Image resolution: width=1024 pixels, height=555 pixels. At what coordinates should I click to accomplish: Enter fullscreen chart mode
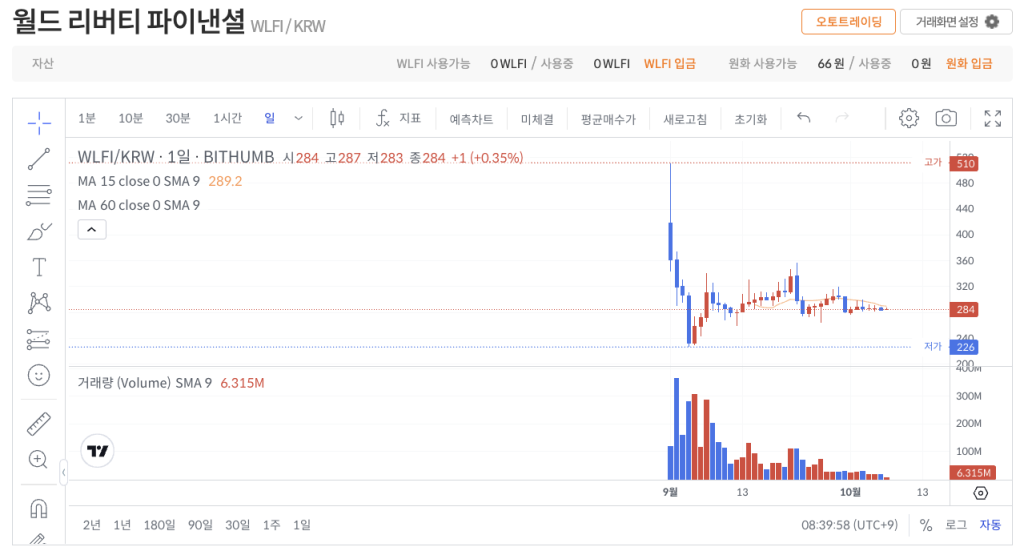point(992,118)
